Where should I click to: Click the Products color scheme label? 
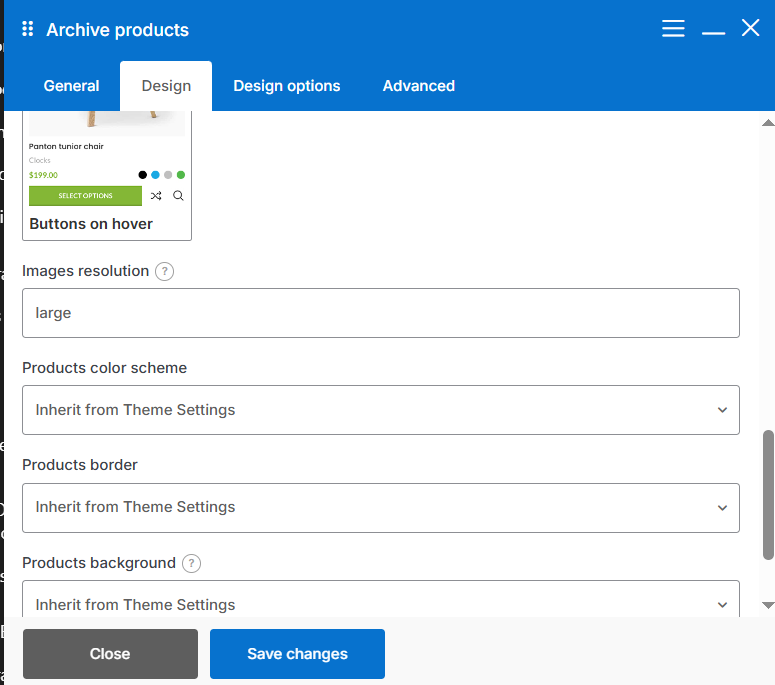point(104,368)
